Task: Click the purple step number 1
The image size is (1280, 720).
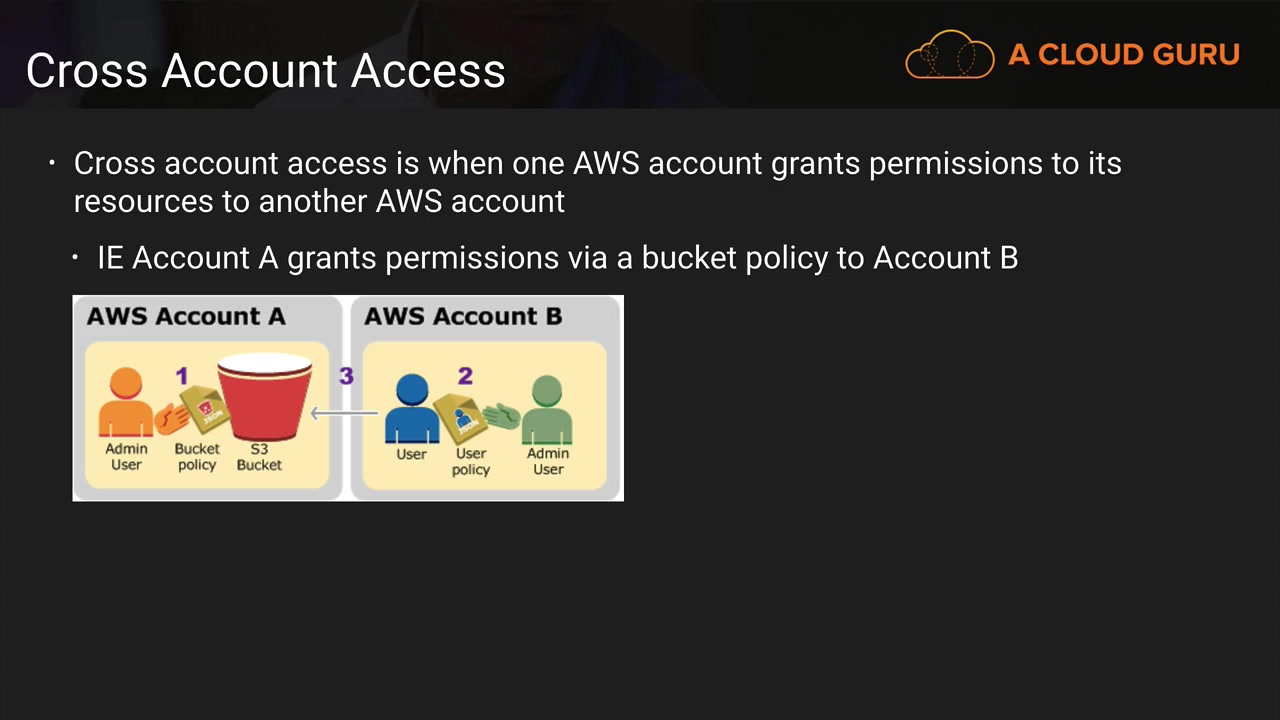Action: click(182, 376)
